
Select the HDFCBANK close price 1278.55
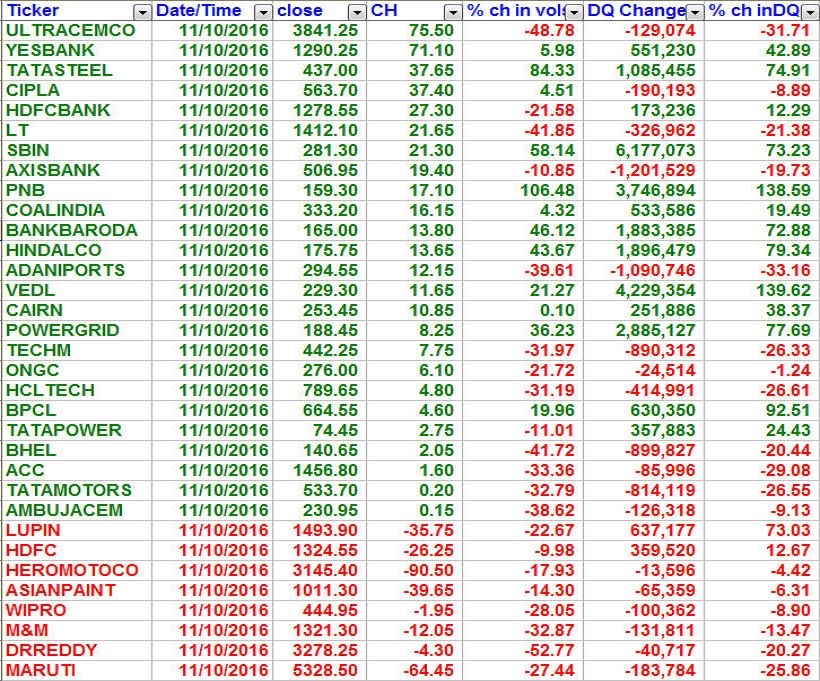[324, 110]
